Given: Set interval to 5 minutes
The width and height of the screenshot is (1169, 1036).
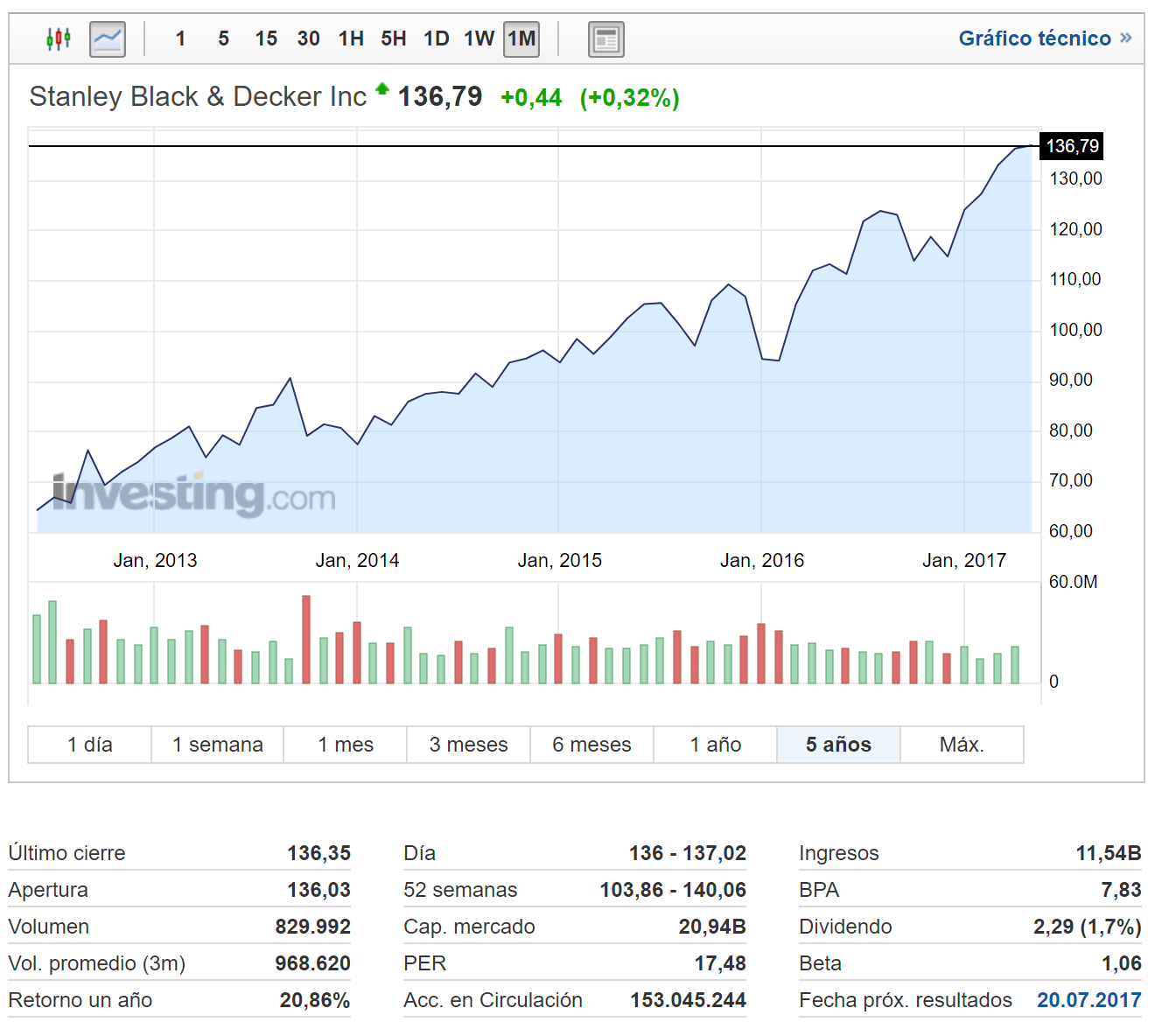Looking at the screenshot, I should click(224, 39).
